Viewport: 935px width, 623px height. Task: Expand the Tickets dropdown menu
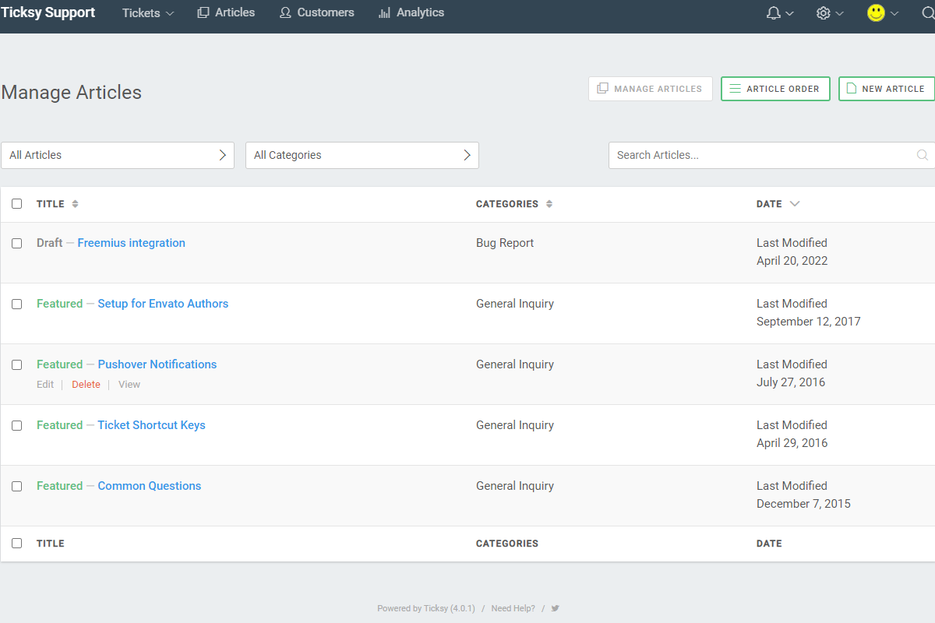(x=147, y=13)
